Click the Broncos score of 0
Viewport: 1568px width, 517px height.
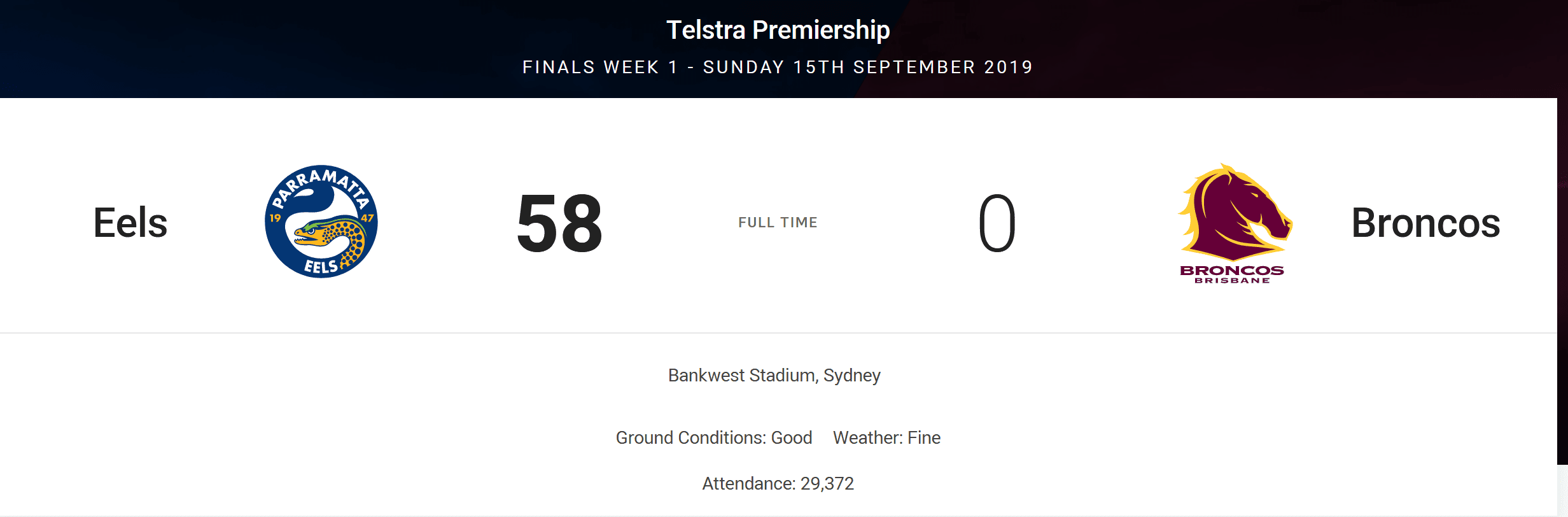[997, 223]
